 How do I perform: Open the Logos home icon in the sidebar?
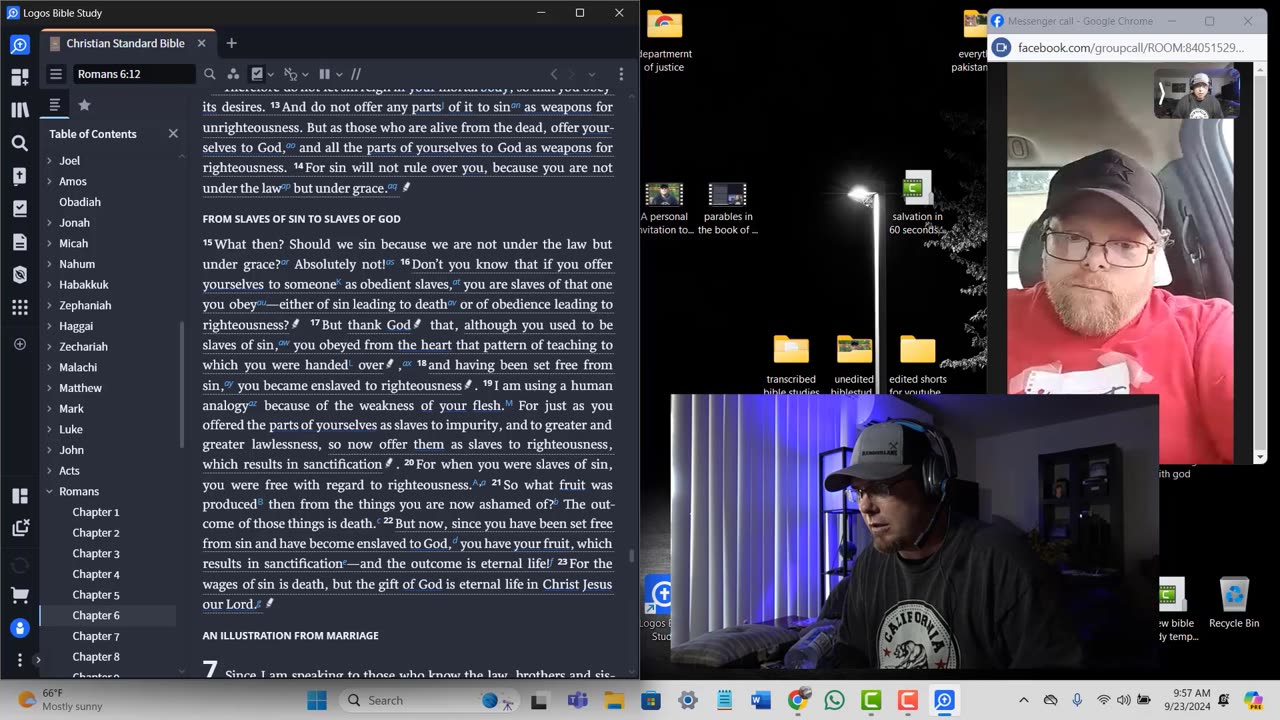click(20, 45)
